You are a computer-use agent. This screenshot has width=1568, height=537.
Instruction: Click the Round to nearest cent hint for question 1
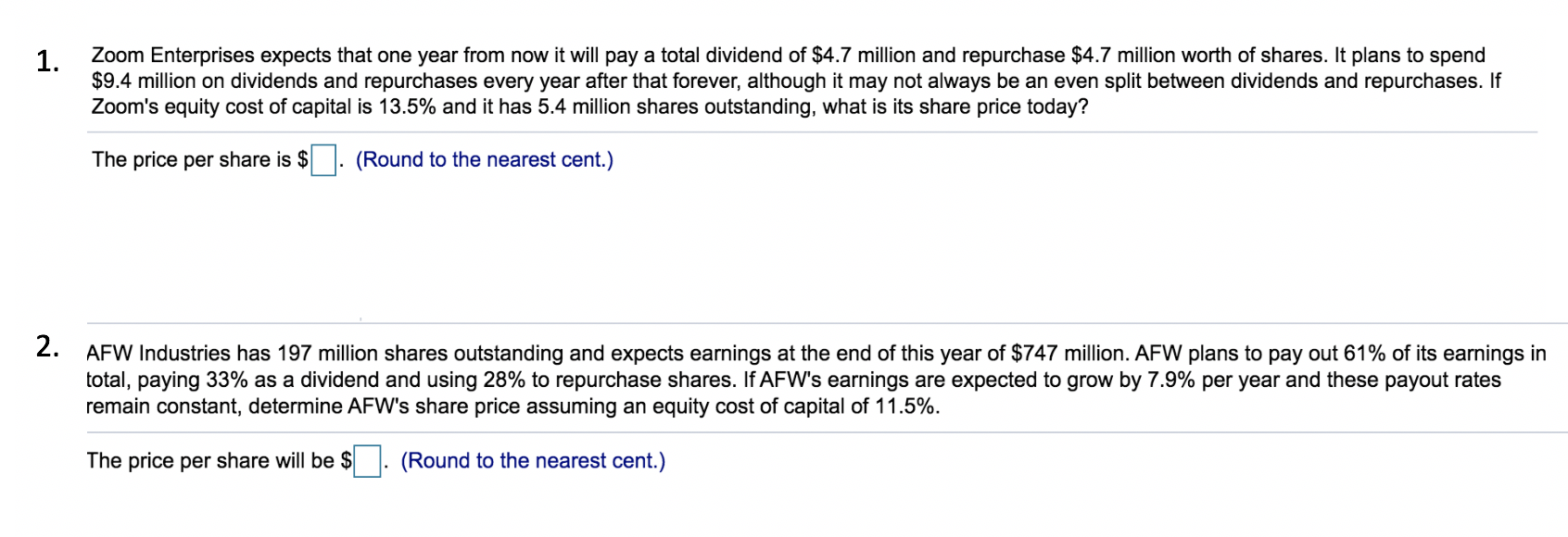coord(486,159)
